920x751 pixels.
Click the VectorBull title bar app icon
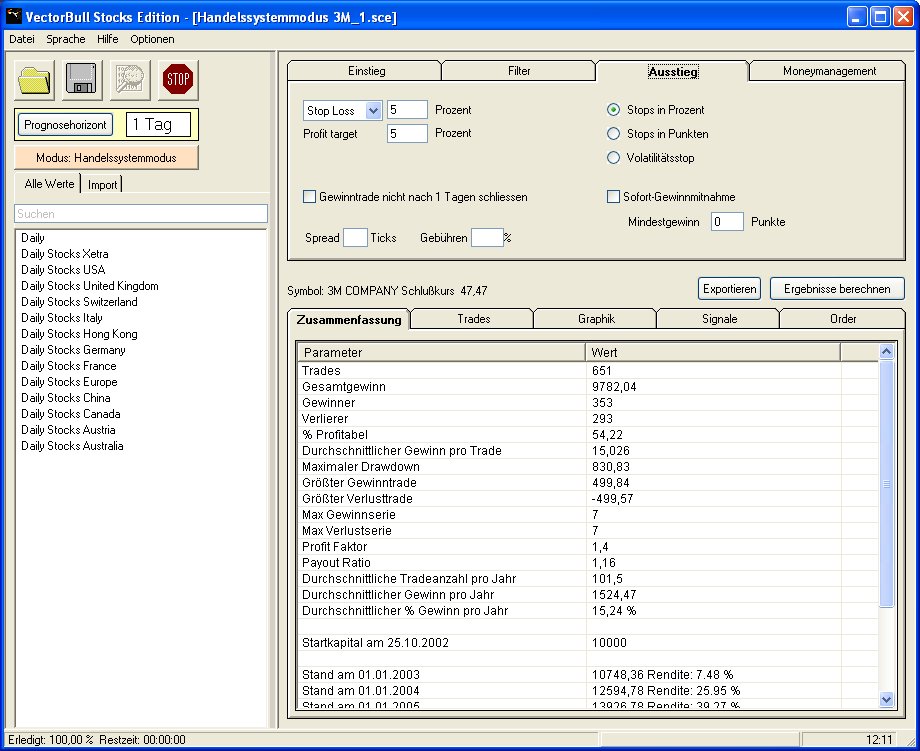point(15,17)
